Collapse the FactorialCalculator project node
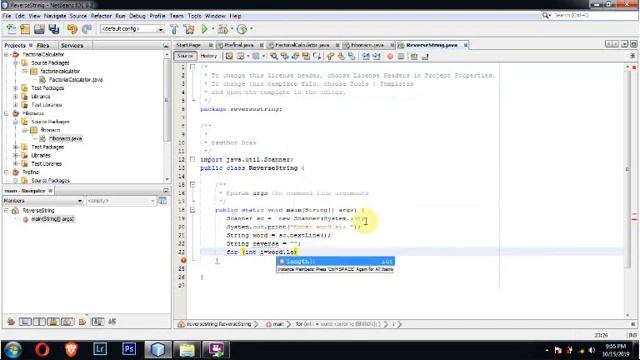Viewport: 640px width, 360px height. pos(7,54)
